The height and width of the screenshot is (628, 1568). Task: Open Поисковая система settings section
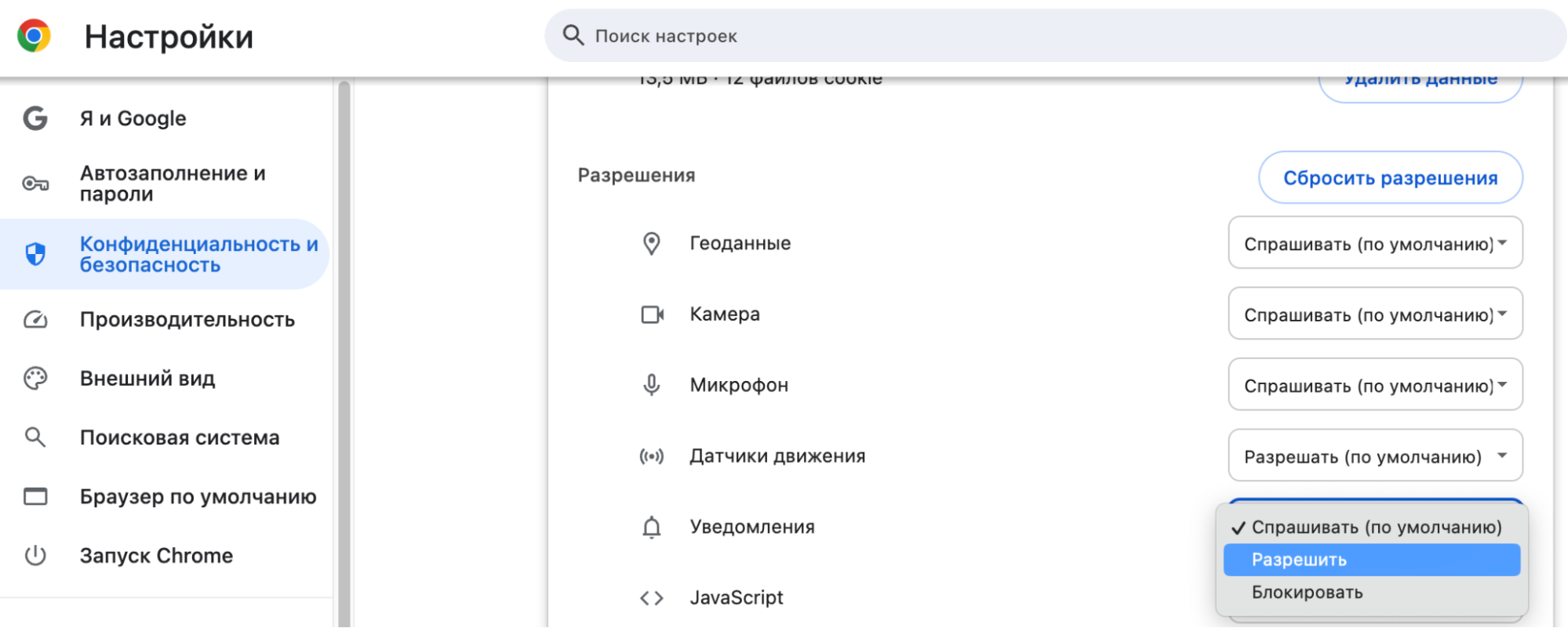(x=180, y=437)
